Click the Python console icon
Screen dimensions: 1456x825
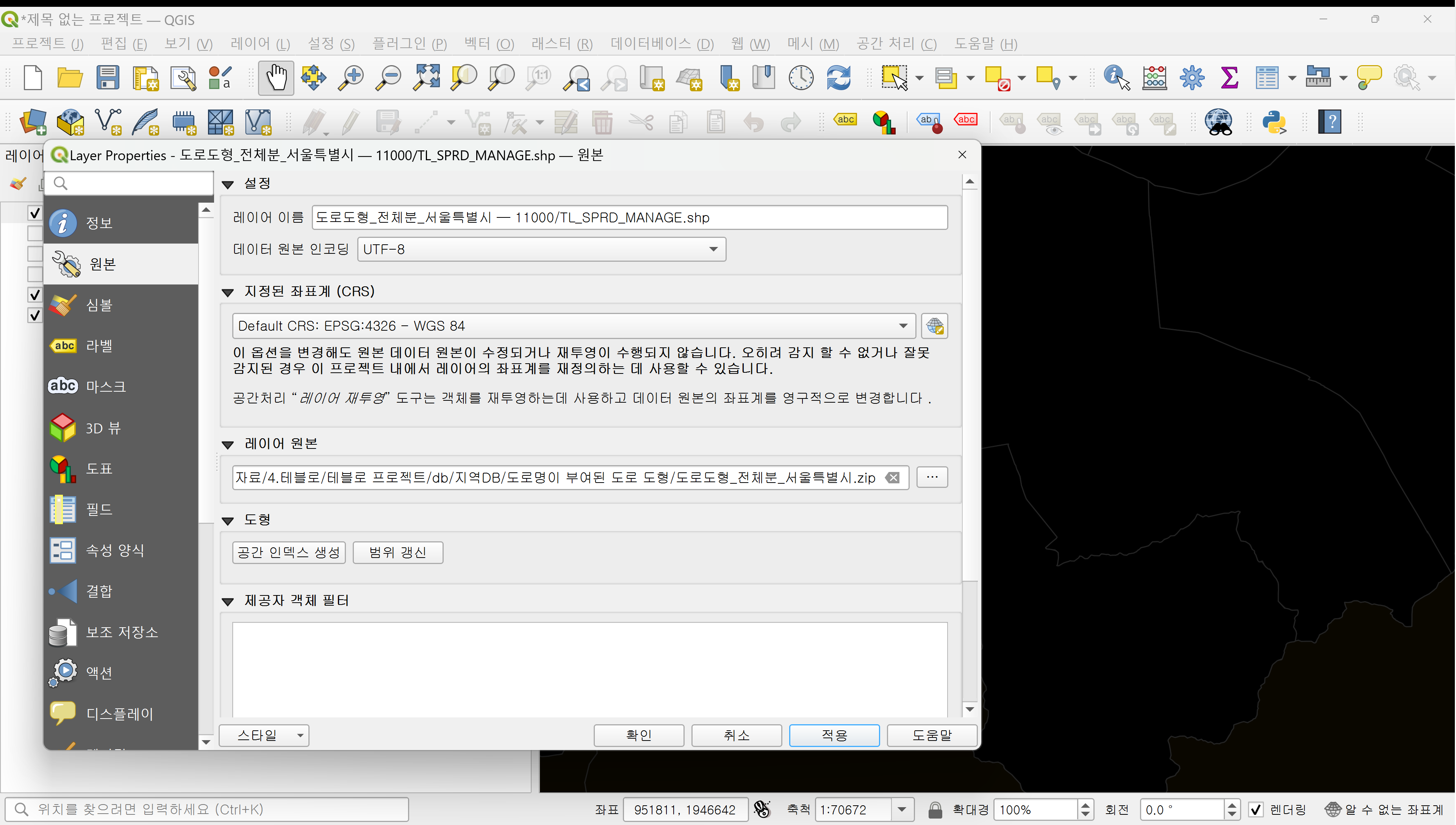click(x=1273, y=122)
